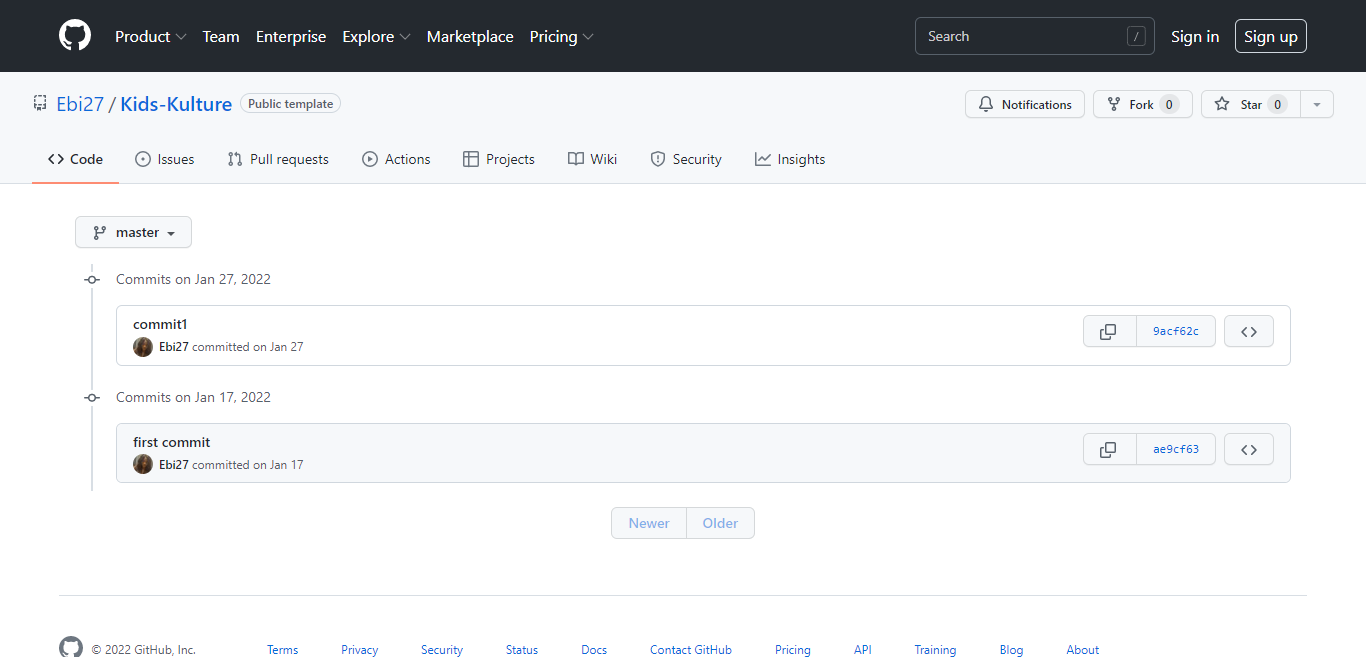Open the Privacy footer link

[x=359, y=650]
